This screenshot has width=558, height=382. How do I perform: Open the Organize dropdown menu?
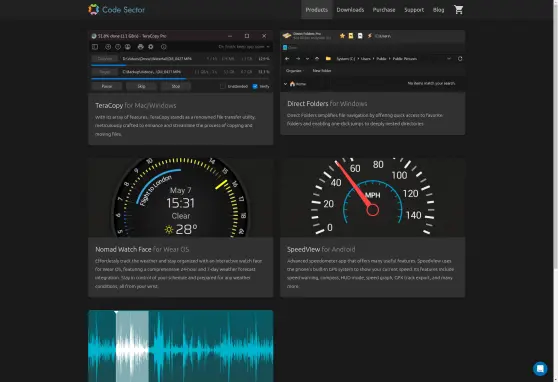(295, 71)
